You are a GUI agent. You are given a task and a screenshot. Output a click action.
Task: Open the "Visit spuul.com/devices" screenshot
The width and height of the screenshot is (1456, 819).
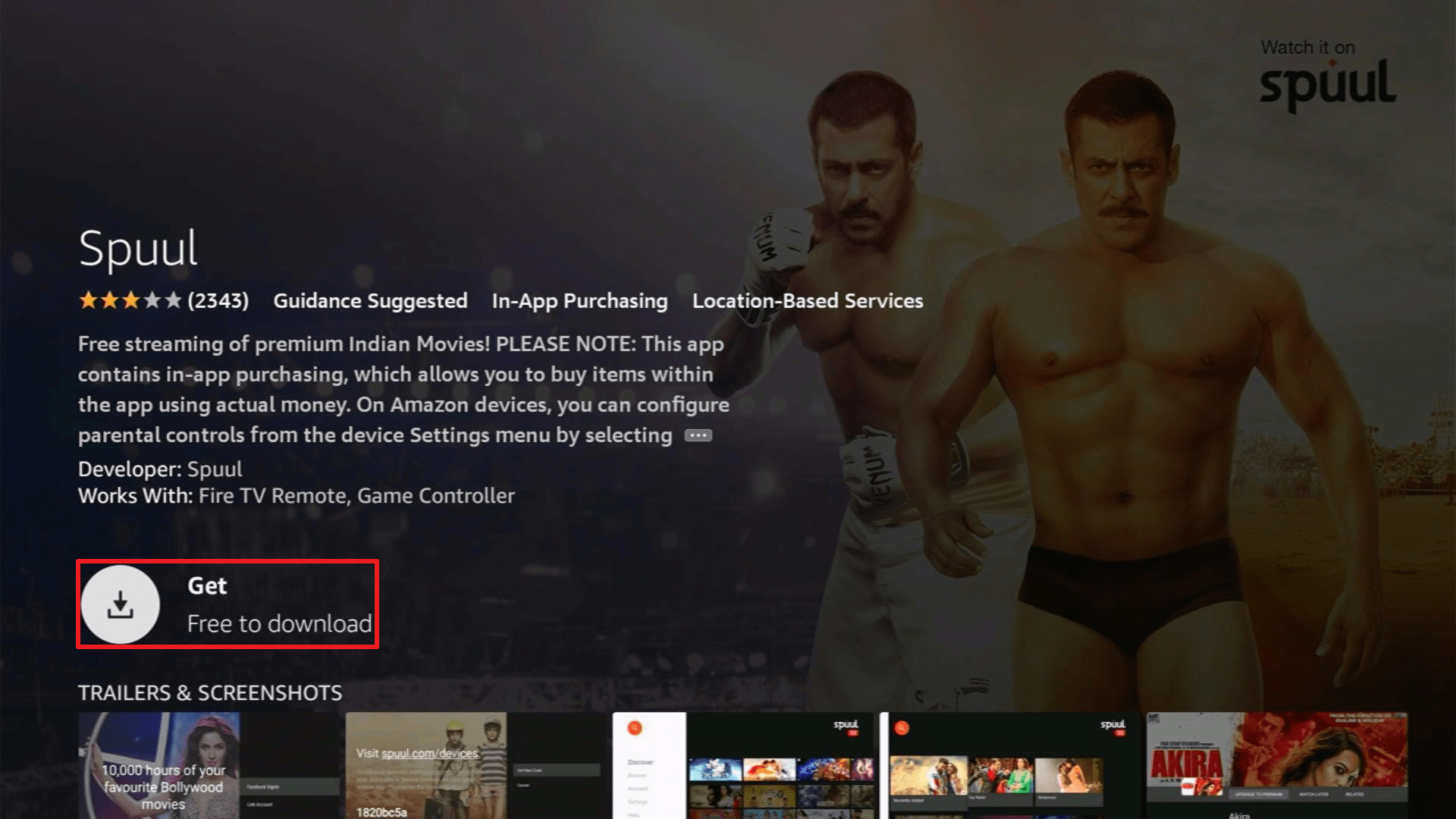click(477, 765)
